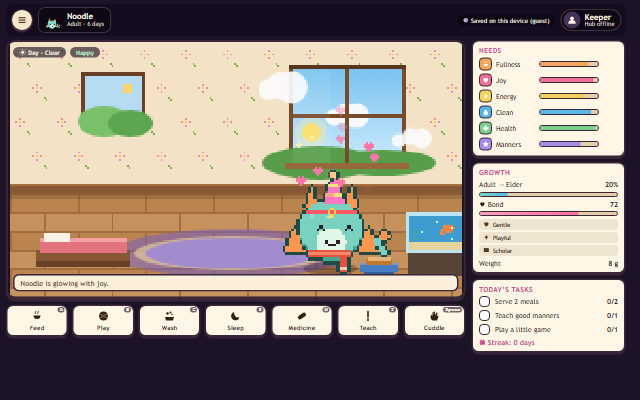
Task: Click the pink bed in the room
Action: click(83, 249)
